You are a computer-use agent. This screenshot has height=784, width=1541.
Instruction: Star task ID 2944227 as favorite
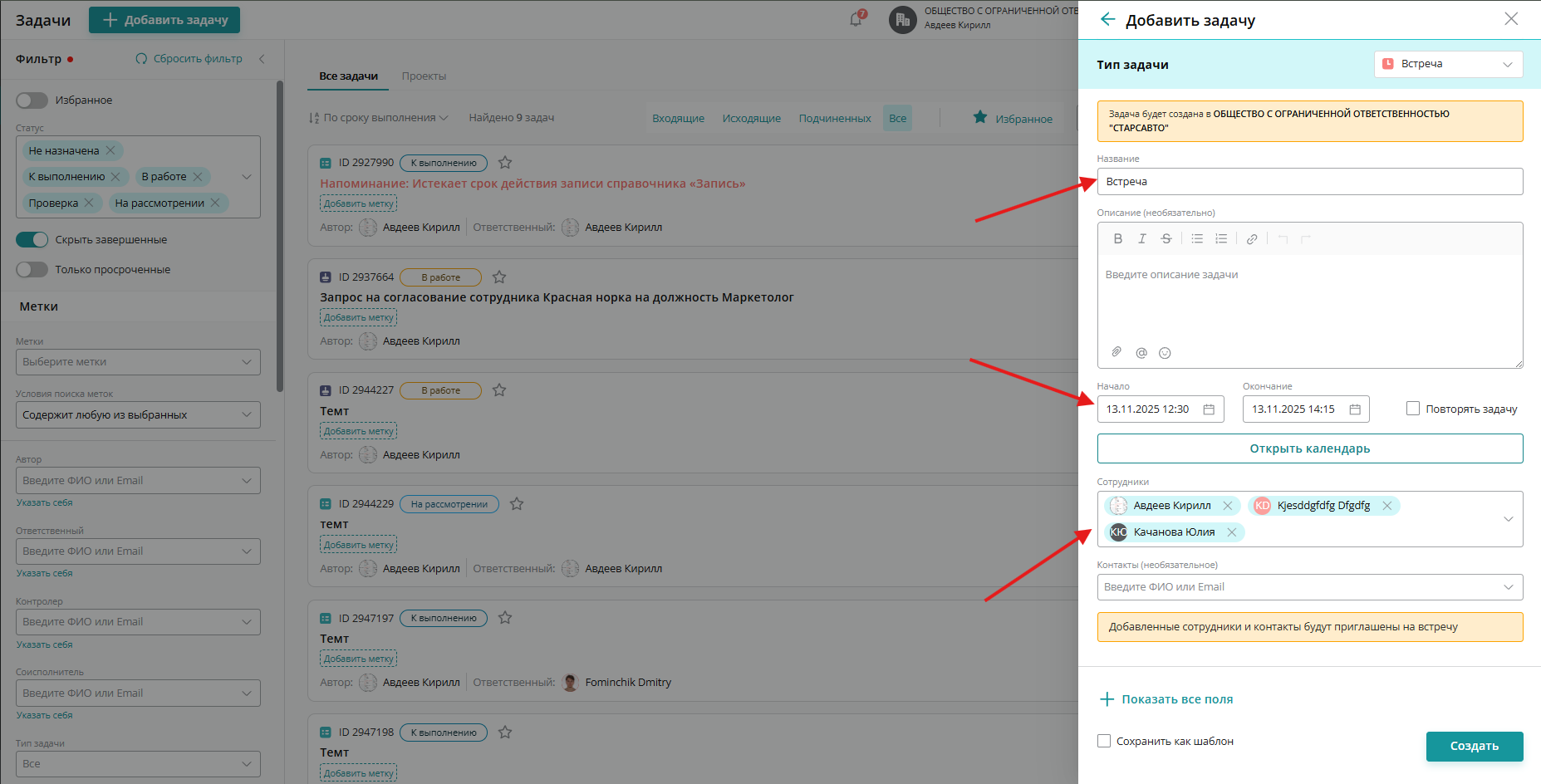(499, 390)
